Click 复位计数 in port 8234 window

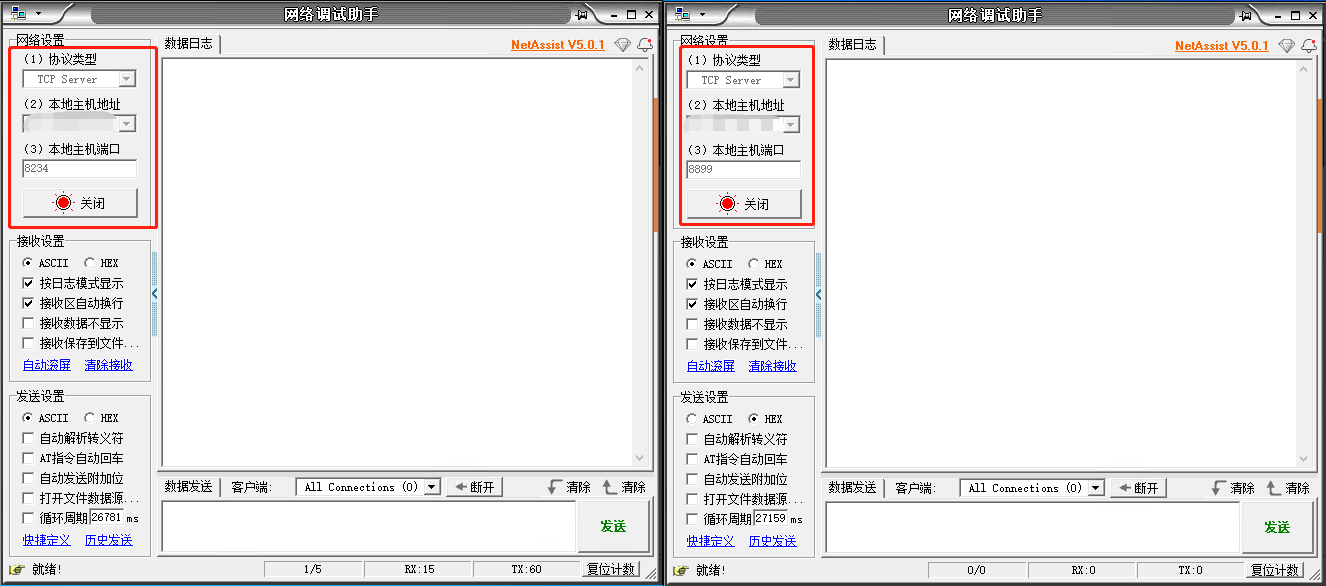(x=610, y=569)
